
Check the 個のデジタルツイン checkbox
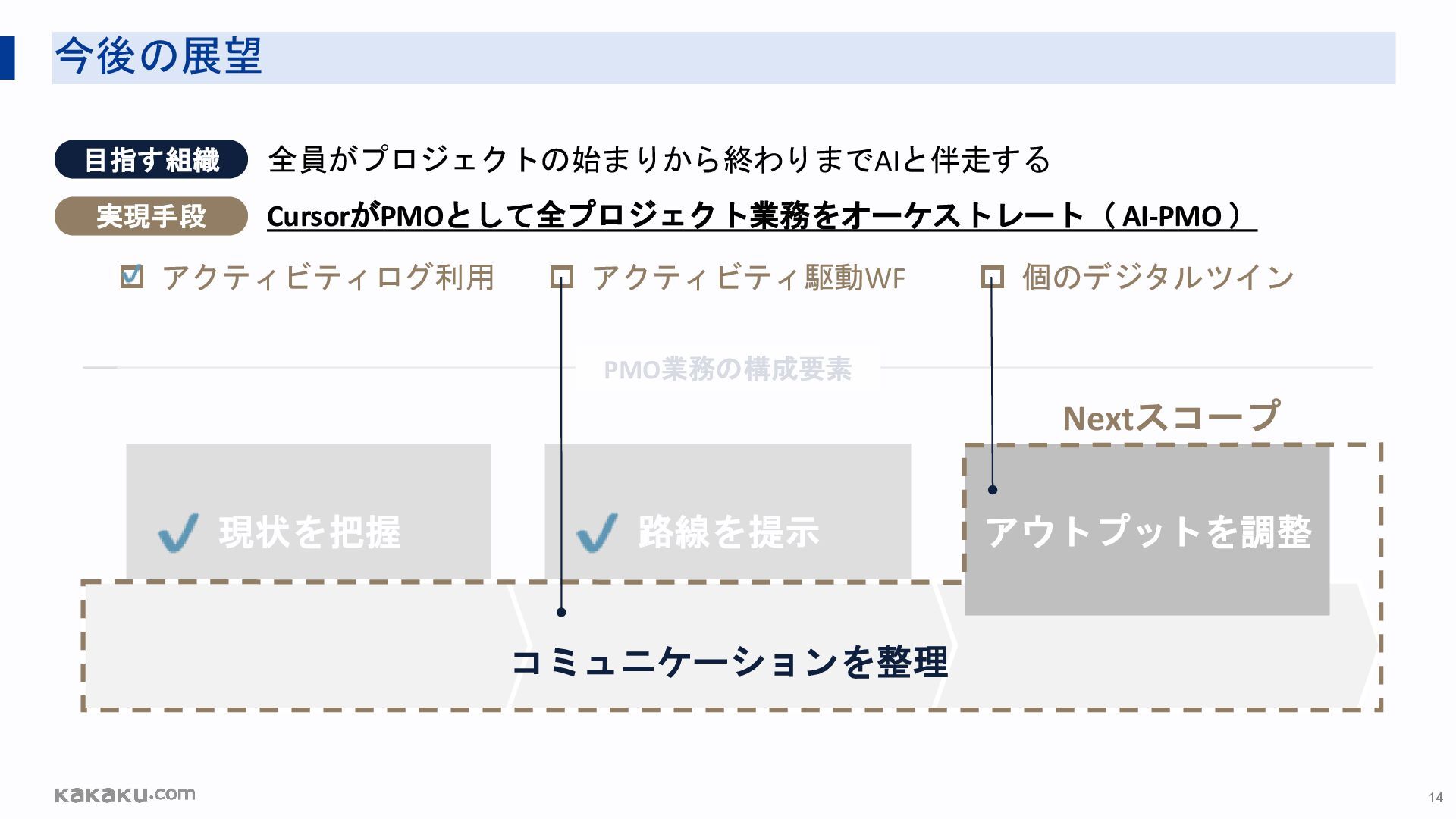(993, 277)
